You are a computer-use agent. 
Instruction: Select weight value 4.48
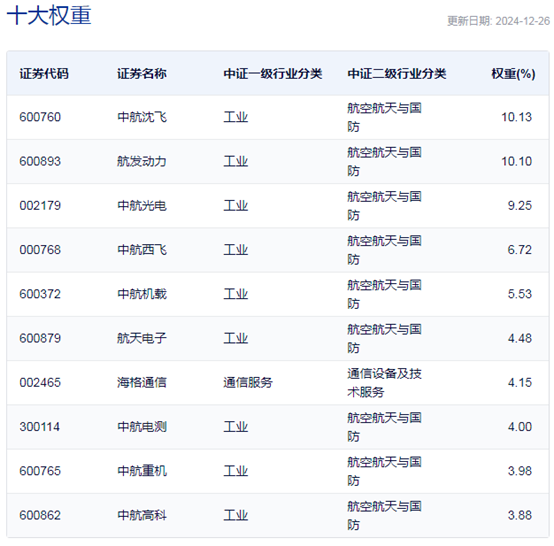520,338
